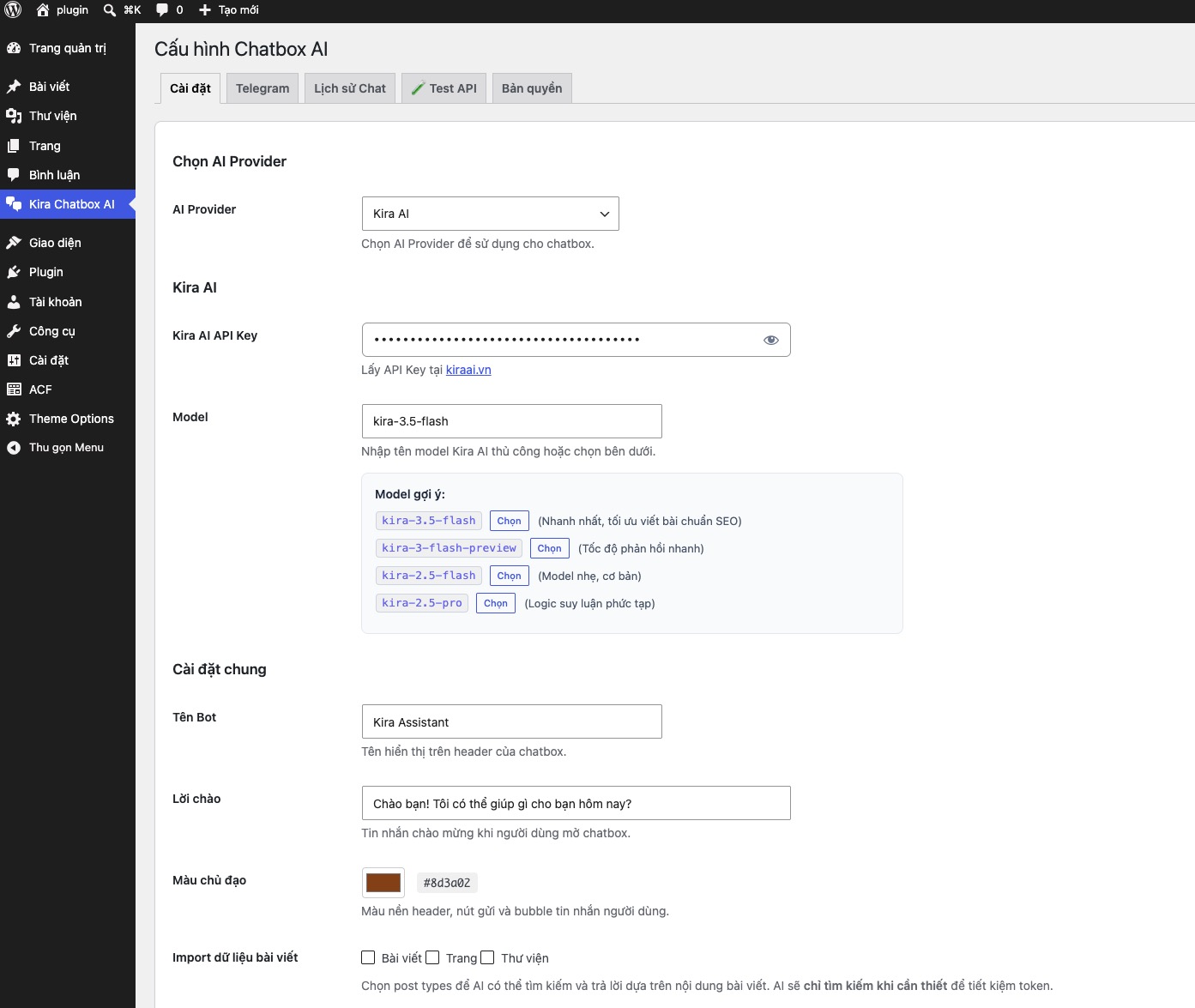Click the Cài đặt sliders icon in sidebar
Viewport: 1195px width, 1008px height.
(x=14, y=360)
